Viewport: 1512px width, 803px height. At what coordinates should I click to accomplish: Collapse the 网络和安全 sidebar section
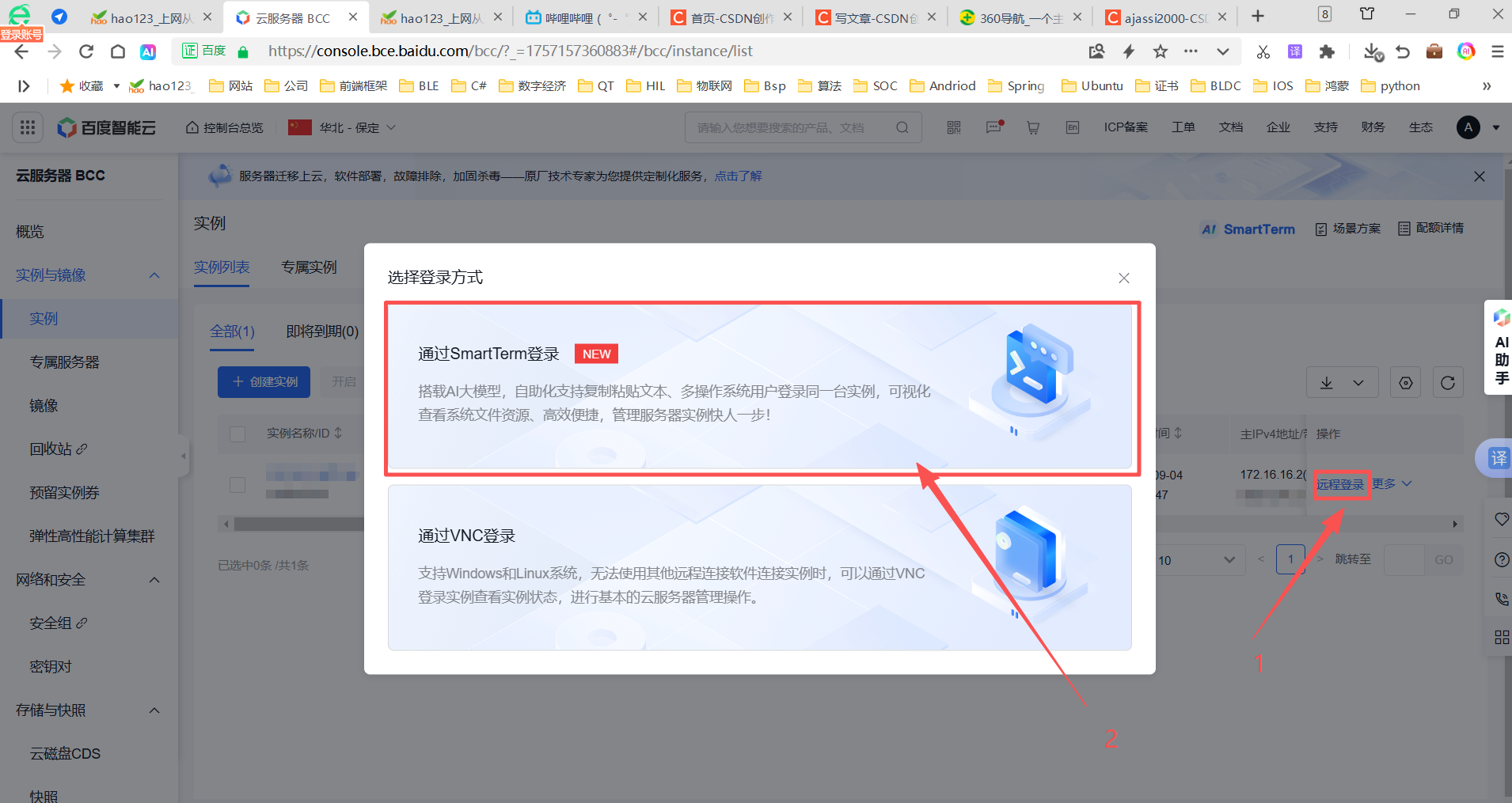pos(154,580)
